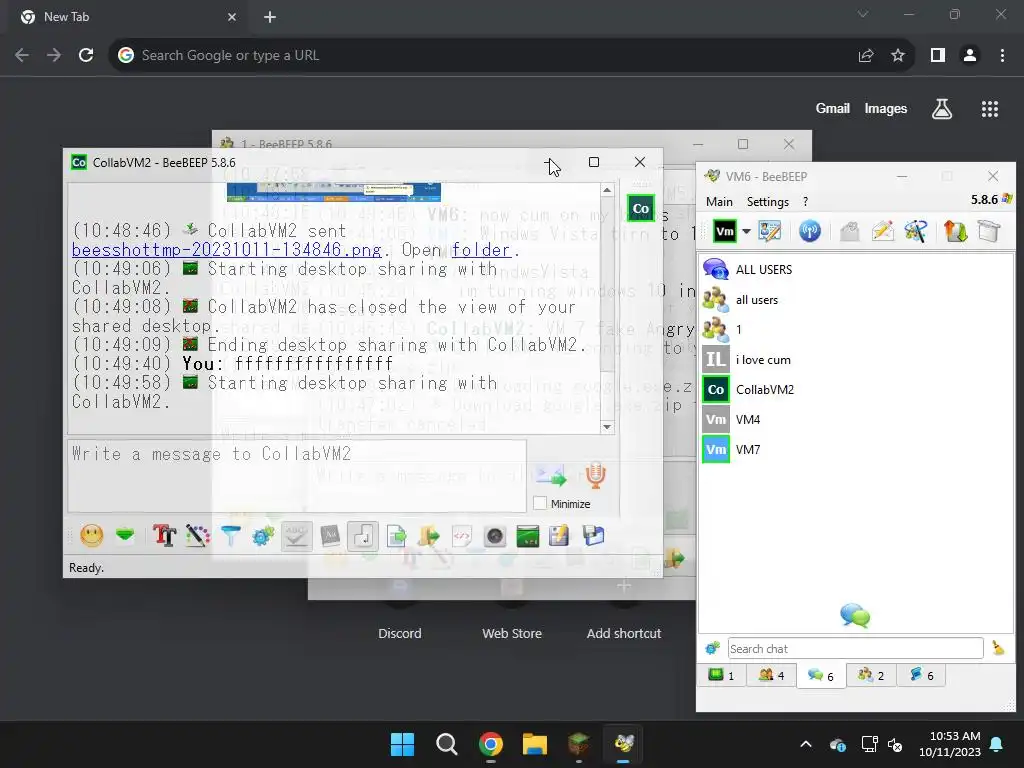Click the BeeBEEP bee icon on taskbar
Viewport: 1024px width, 768px height.
click(624, 744)
